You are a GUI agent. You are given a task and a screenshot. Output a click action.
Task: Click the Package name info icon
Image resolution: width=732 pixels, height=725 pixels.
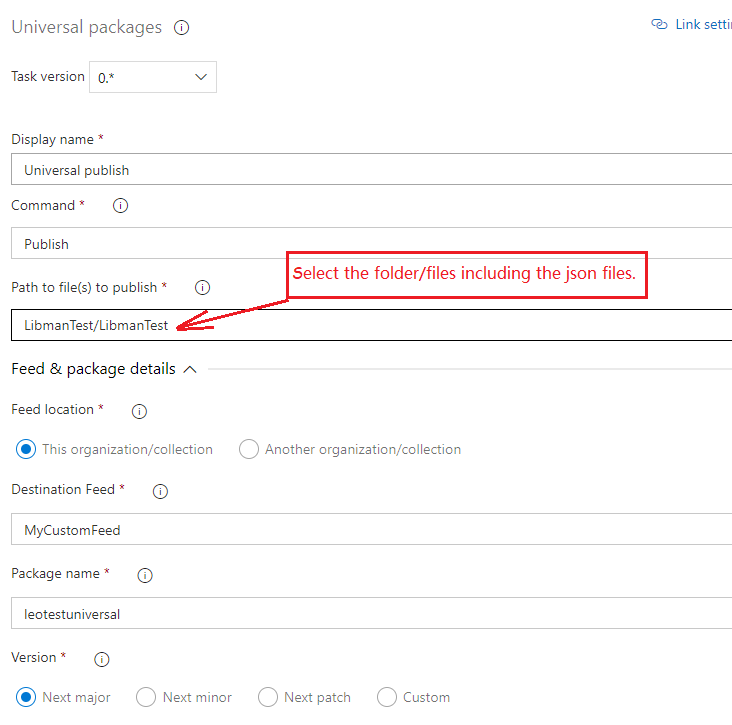(144, 575)
